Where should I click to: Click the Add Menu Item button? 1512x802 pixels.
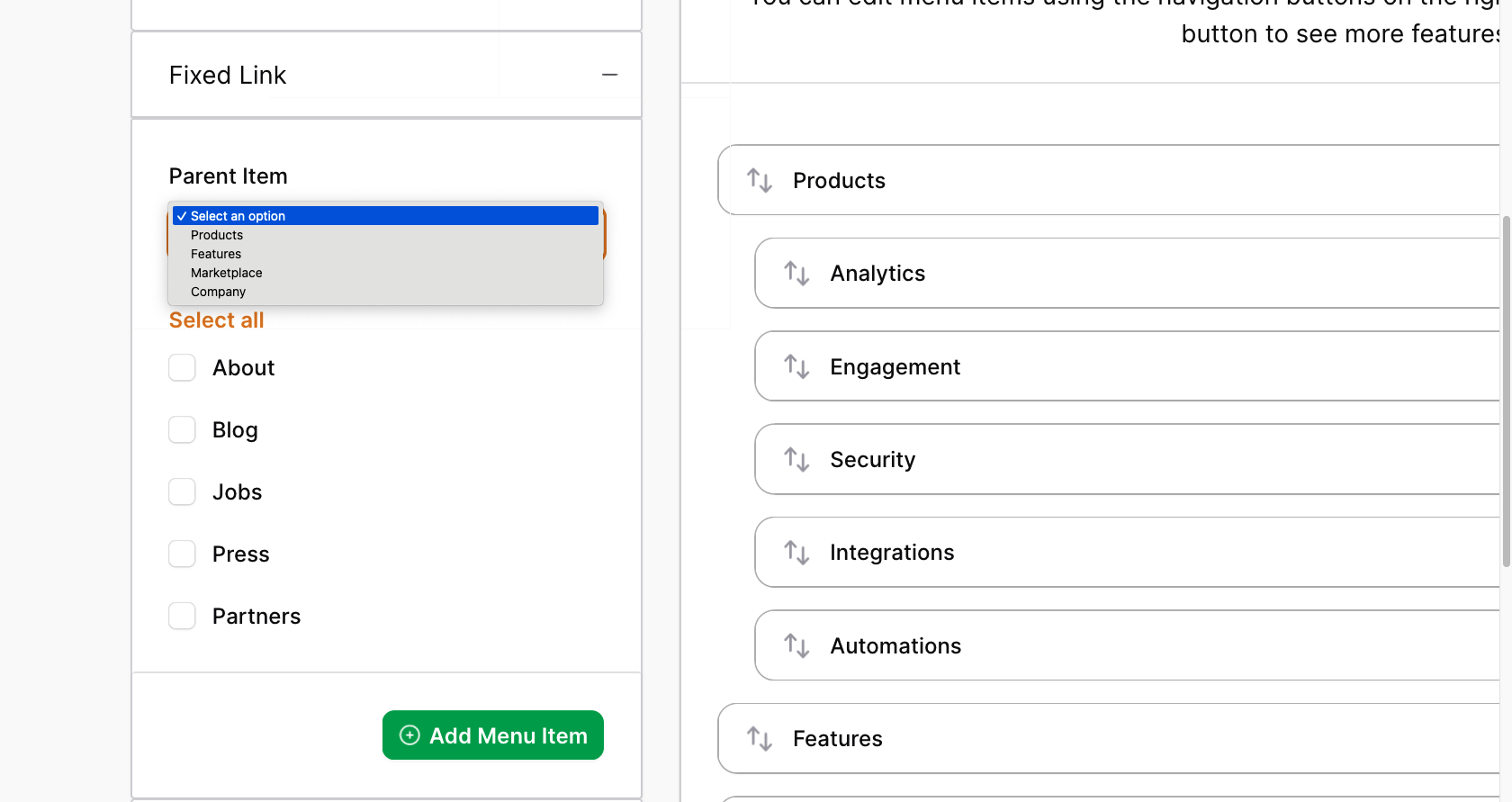[493, 735]
